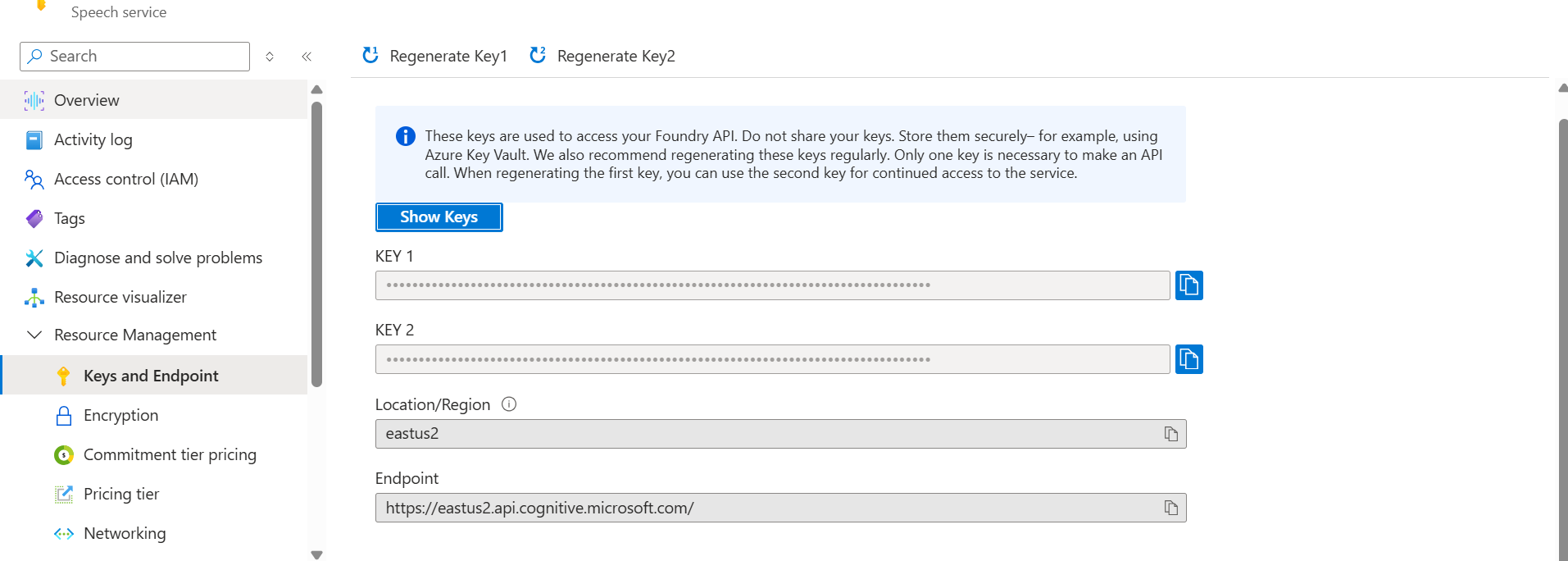Copy the Location/Region value

click(x=1170, y=434)
